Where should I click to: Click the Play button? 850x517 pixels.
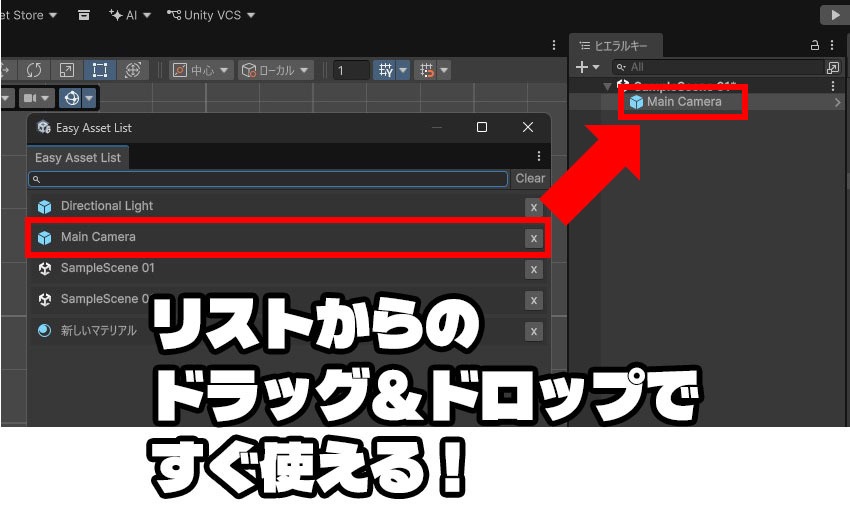pos(834,15)
